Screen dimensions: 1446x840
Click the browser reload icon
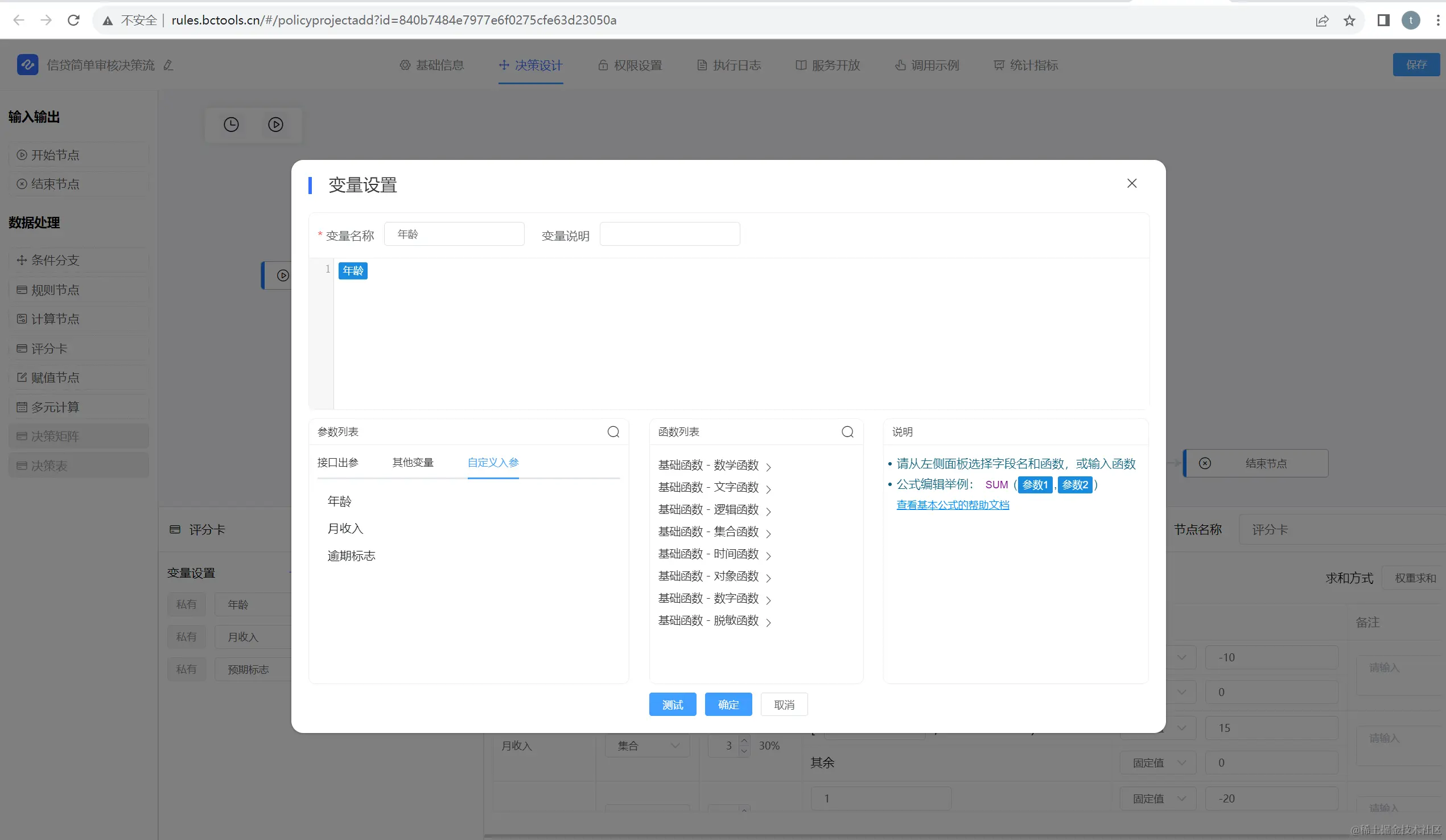73,20
